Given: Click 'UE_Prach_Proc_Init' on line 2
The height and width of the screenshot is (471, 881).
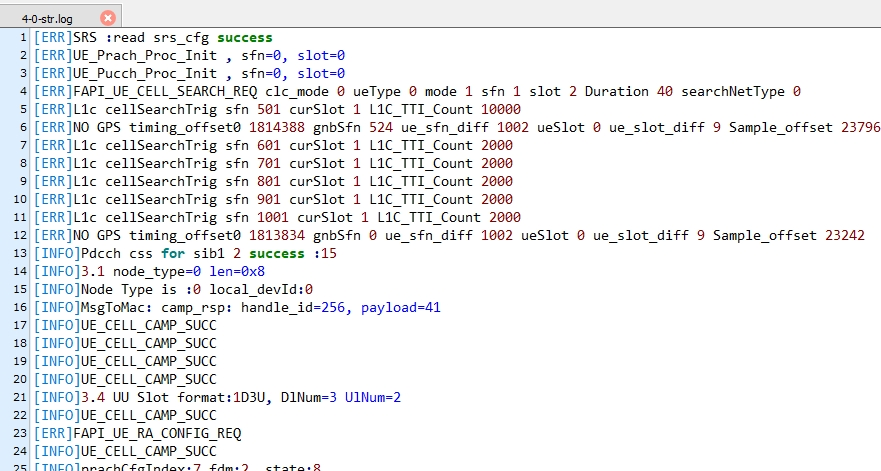Looking at the screenshot, I should pos(144,56).
